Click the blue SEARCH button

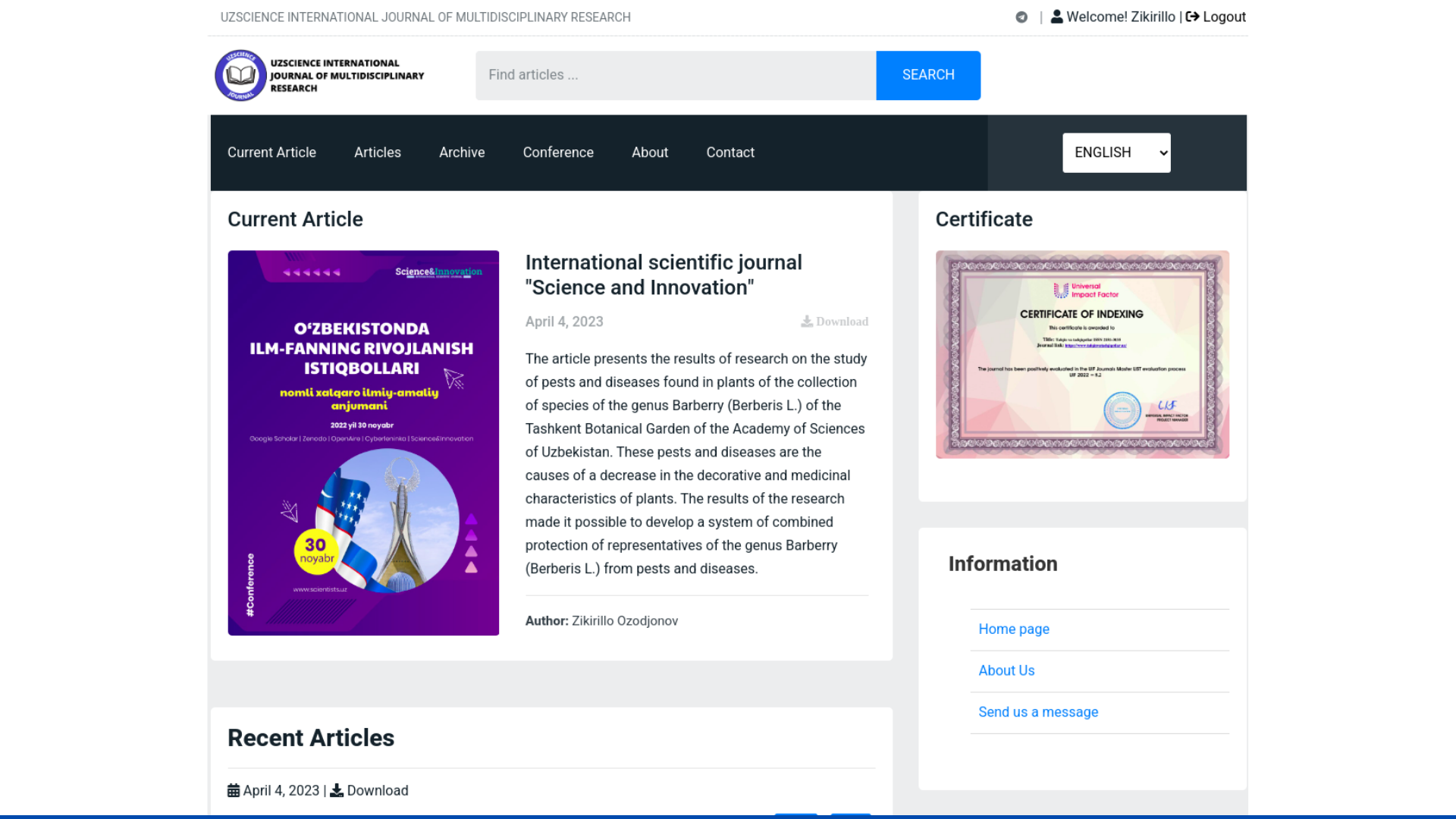928,75
